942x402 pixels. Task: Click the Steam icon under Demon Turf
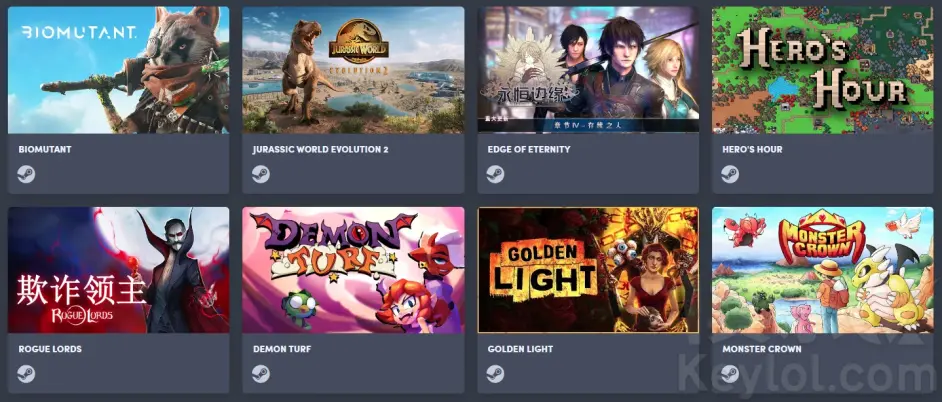coord(261,374)
